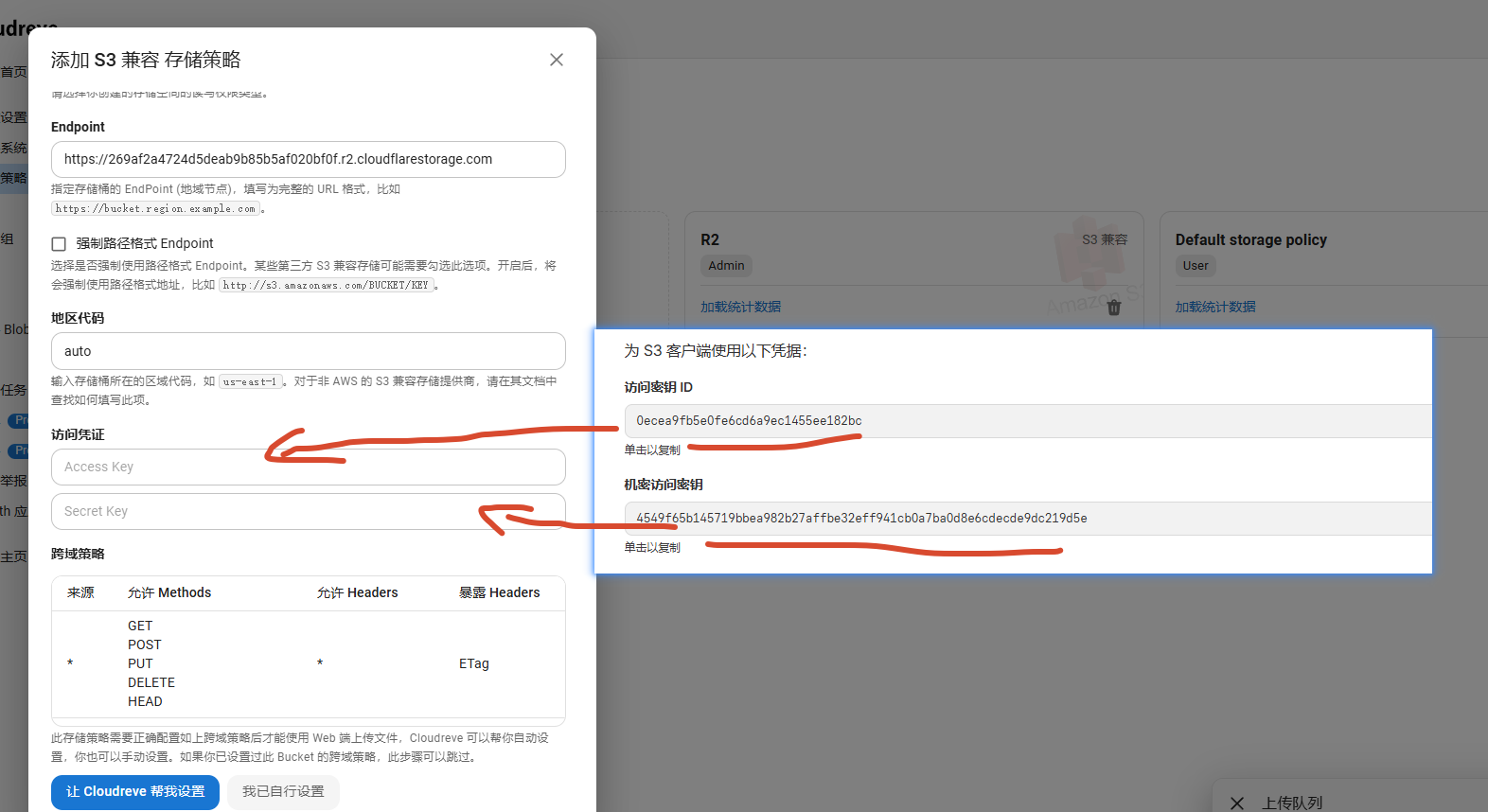Click the S3 兼容 label on R2 card
Screen dimensions: 1488x812
coord(1105,239)
